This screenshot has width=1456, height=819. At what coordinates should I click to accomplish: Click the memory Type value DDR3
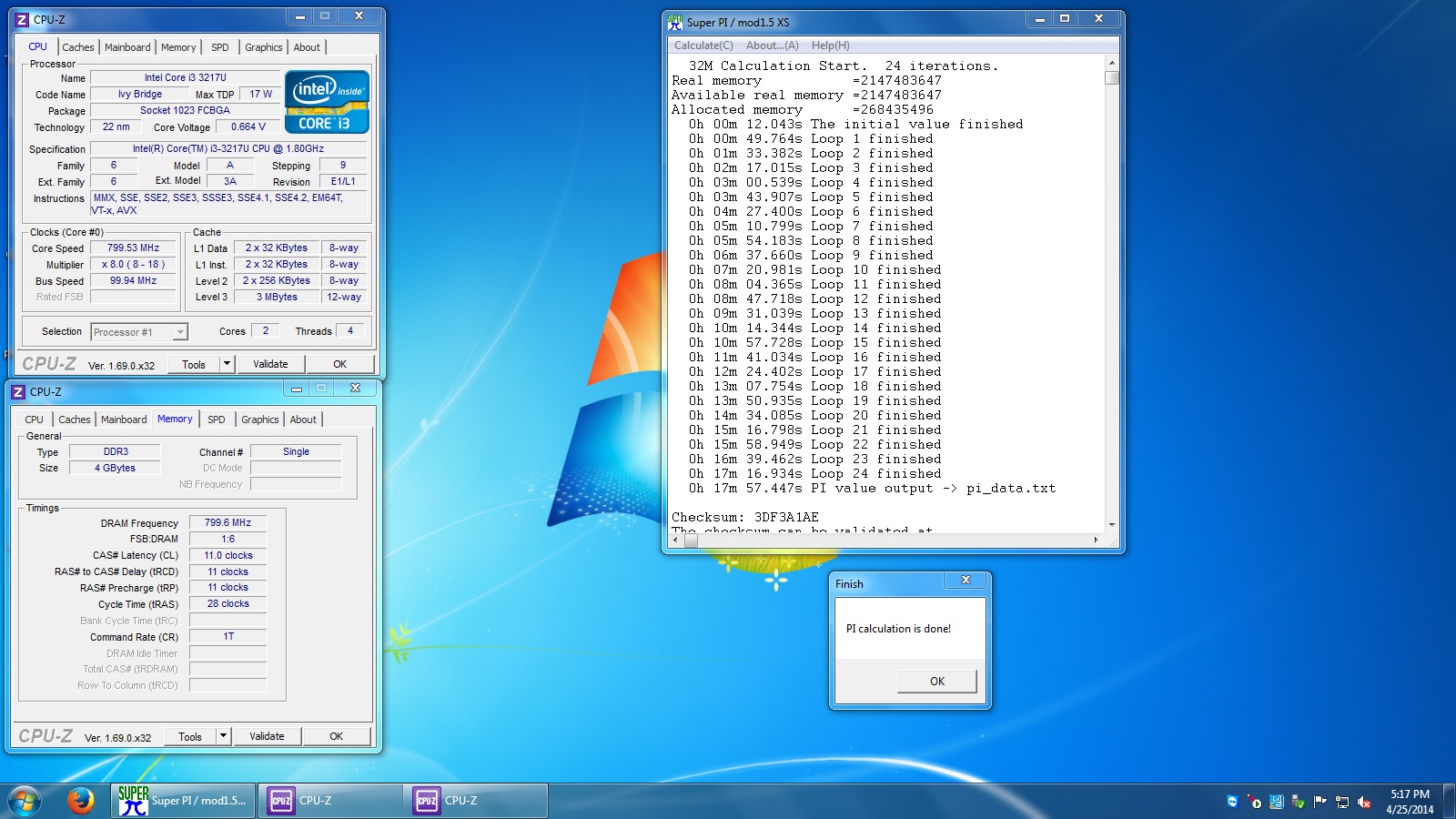116,451
